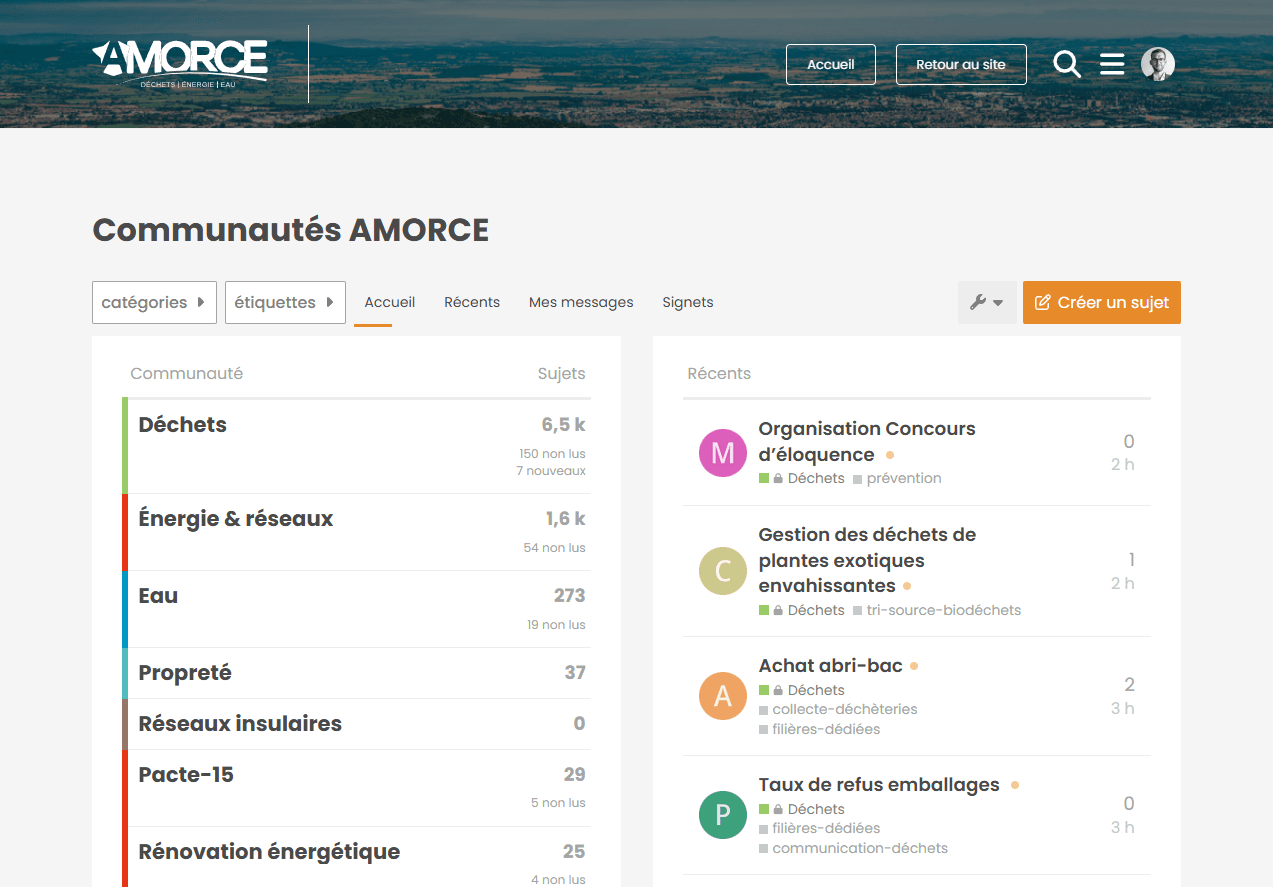Click the prévention tag
The width and height of the screenshot is (1273, 887).
coord(897,479)
